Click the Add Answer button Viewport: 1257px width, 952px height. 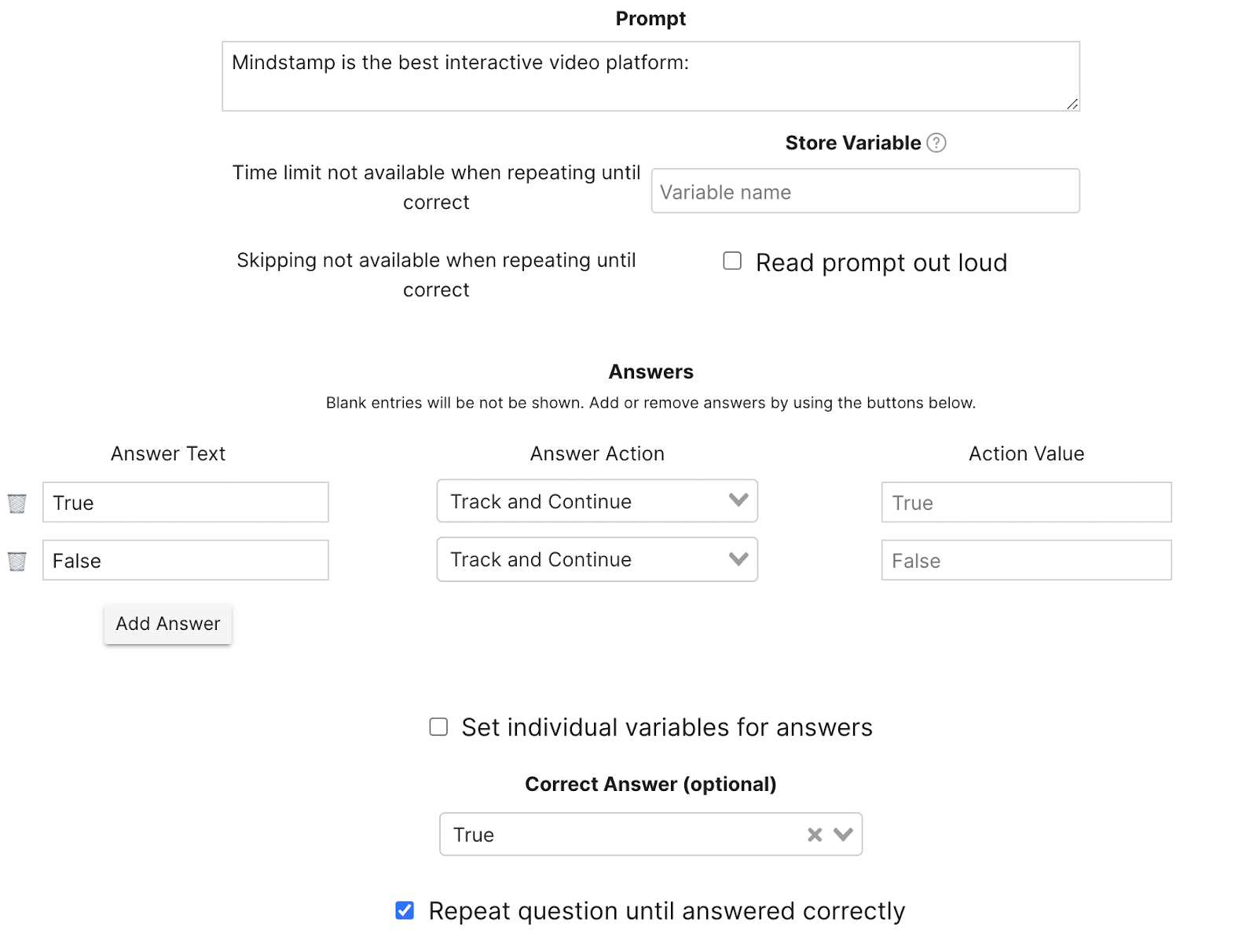point(167,624)
